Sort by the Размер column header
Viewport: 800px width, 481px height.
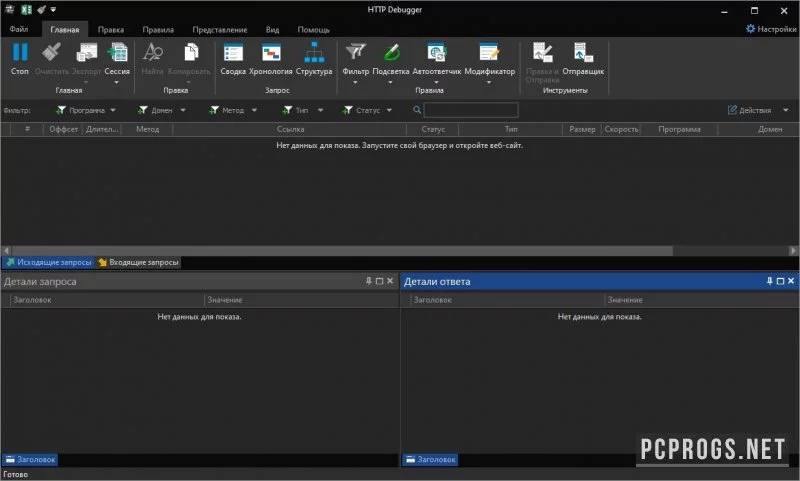click(582, 130)
